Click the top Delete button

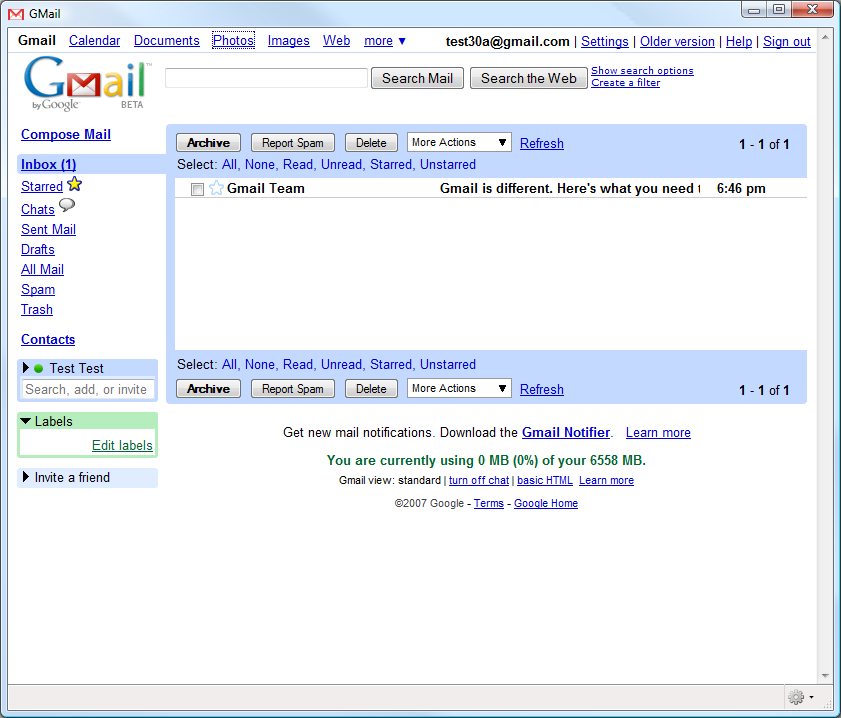(x=371, y=143)
